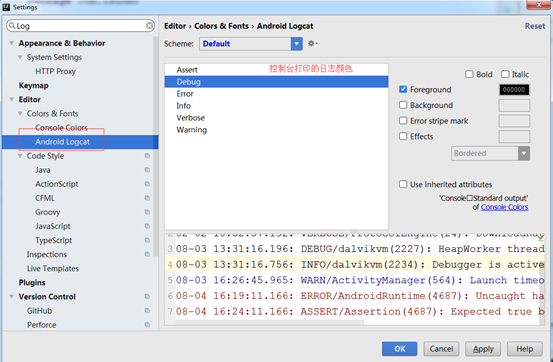Enable the Effects checkbox
This screenshot has width=553, height=362.
point(403,136)
